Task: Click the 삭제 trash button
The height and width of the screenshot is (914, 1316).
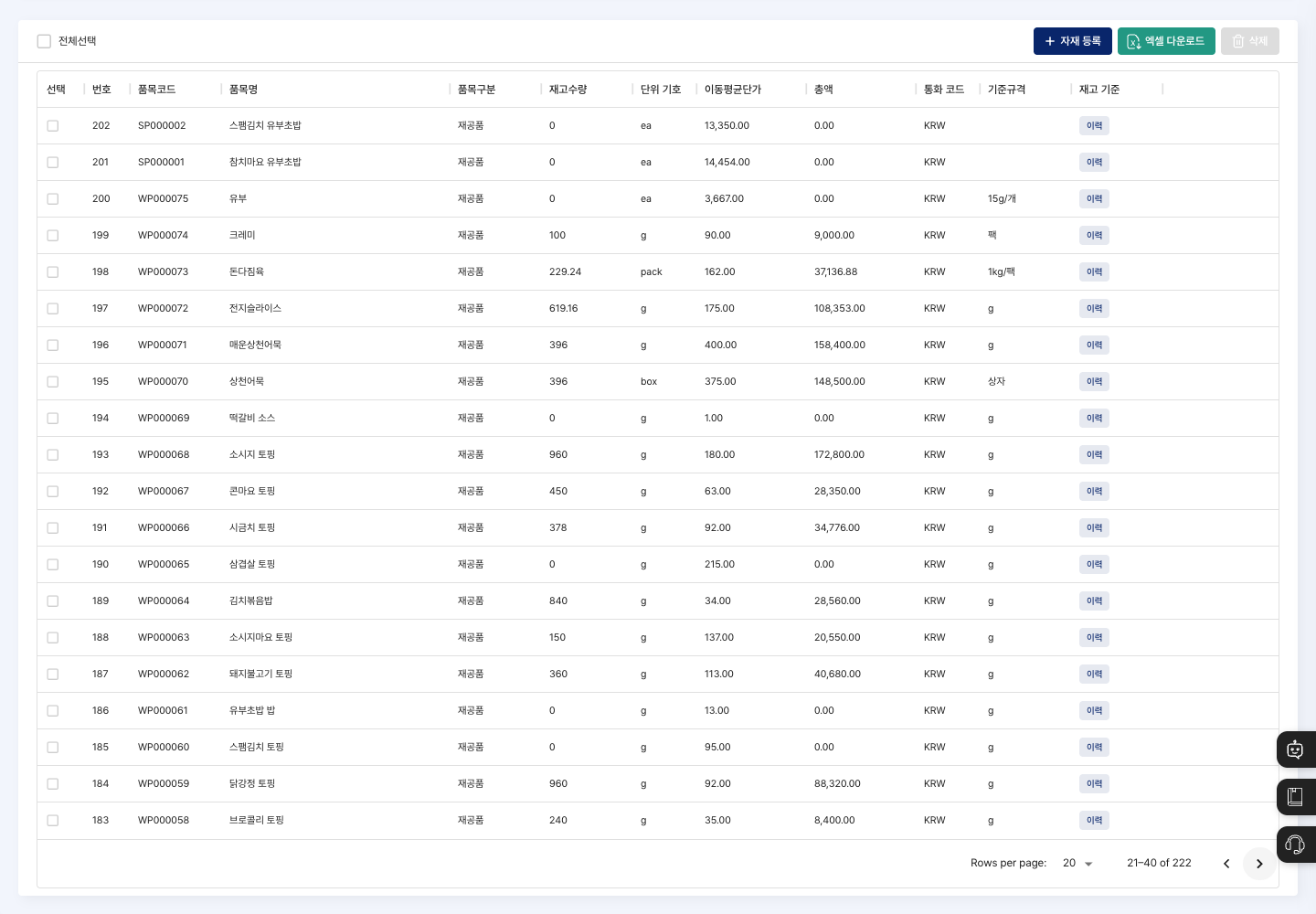Action: (1250, 41)
